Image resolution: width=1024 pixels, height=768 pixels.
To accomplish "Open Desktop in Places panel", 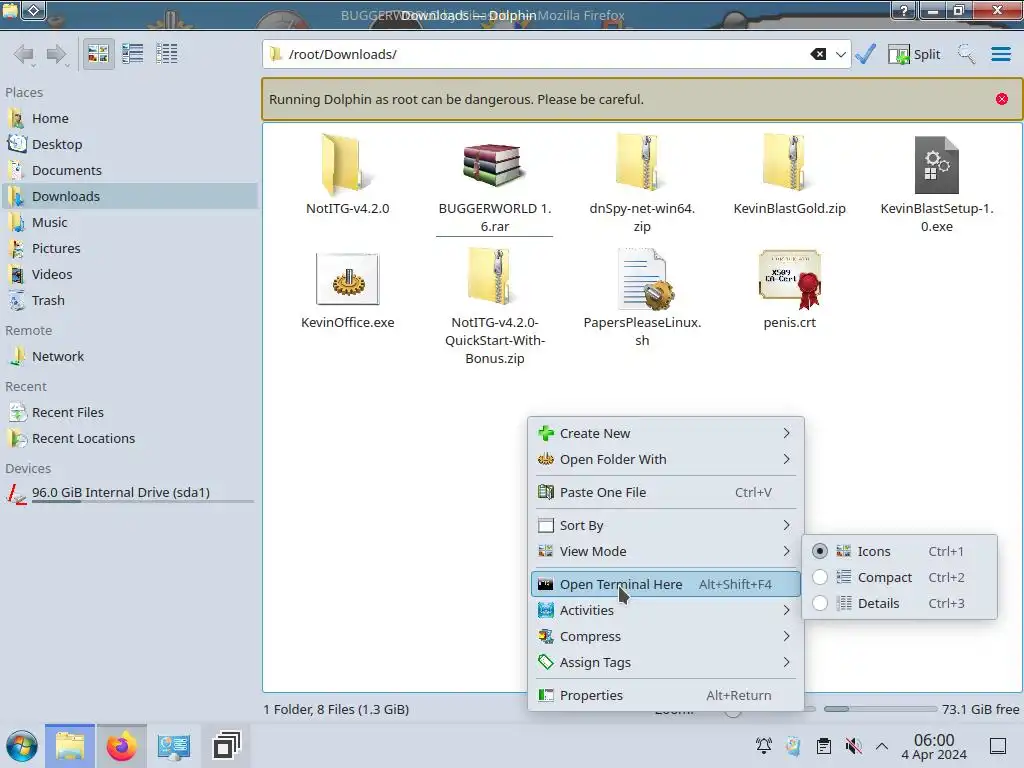I will 129,144.
